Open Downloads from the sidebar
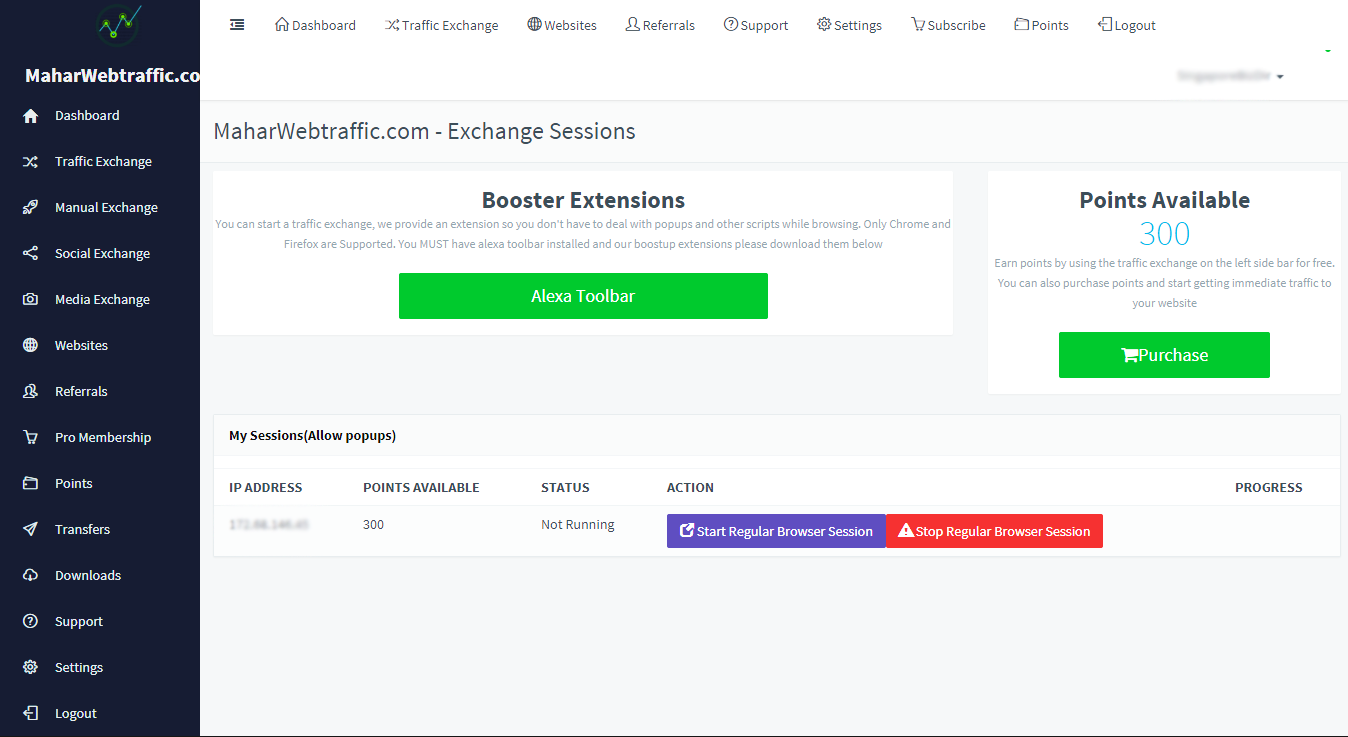1348x737 pixels. tap(88, 576)
